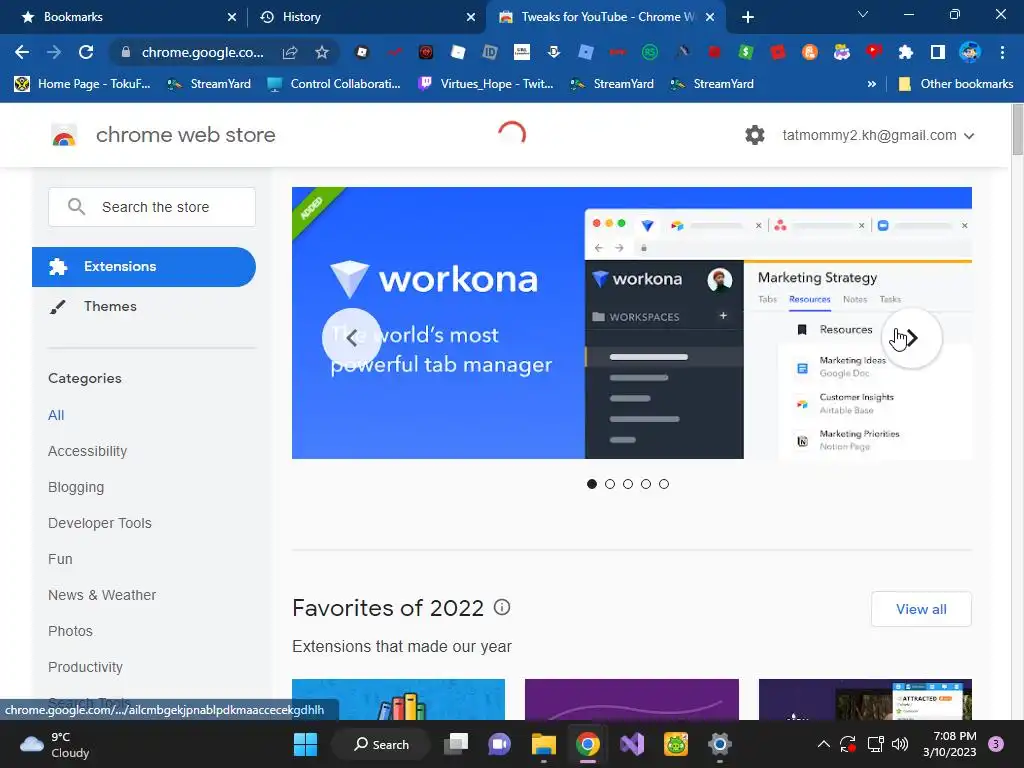Reload the page with the refresh icon
1024x768 pixels.
point(86,52)
